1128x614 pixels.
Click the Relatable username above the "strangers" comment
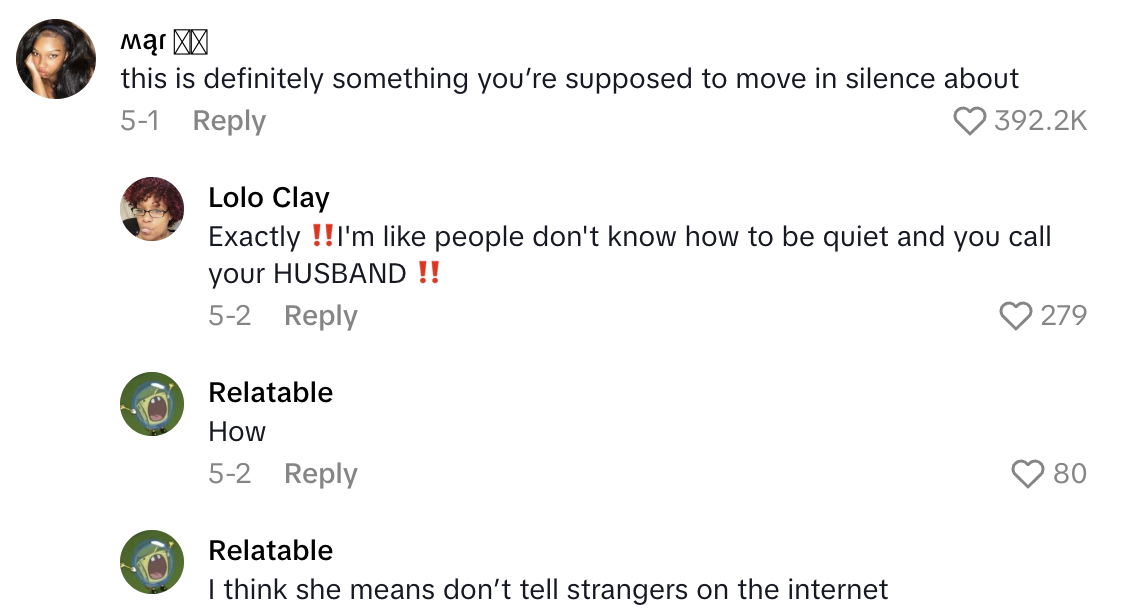270,550
